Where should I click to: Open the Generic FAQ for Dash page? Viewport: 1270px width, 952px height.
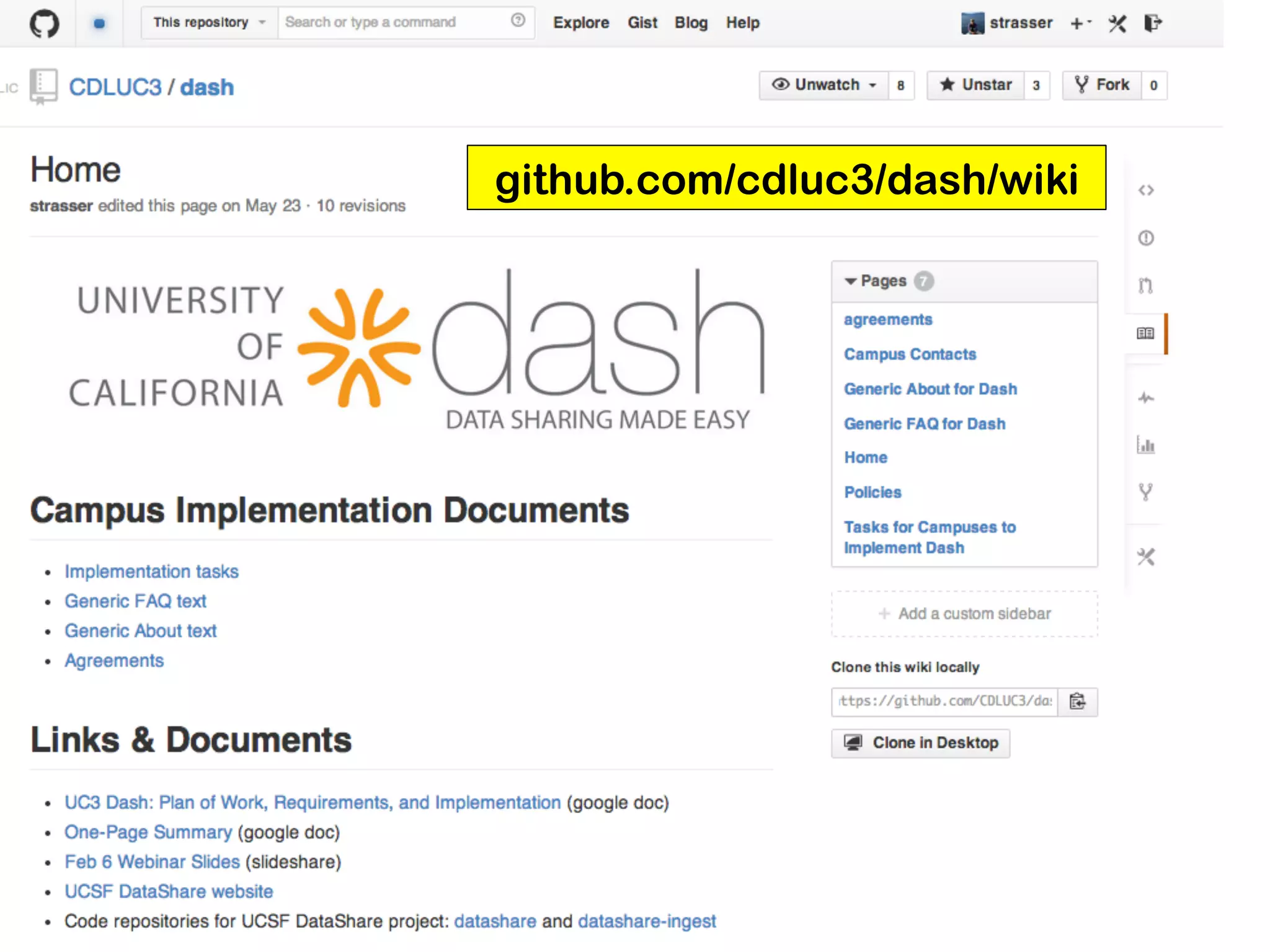[924, 423]
